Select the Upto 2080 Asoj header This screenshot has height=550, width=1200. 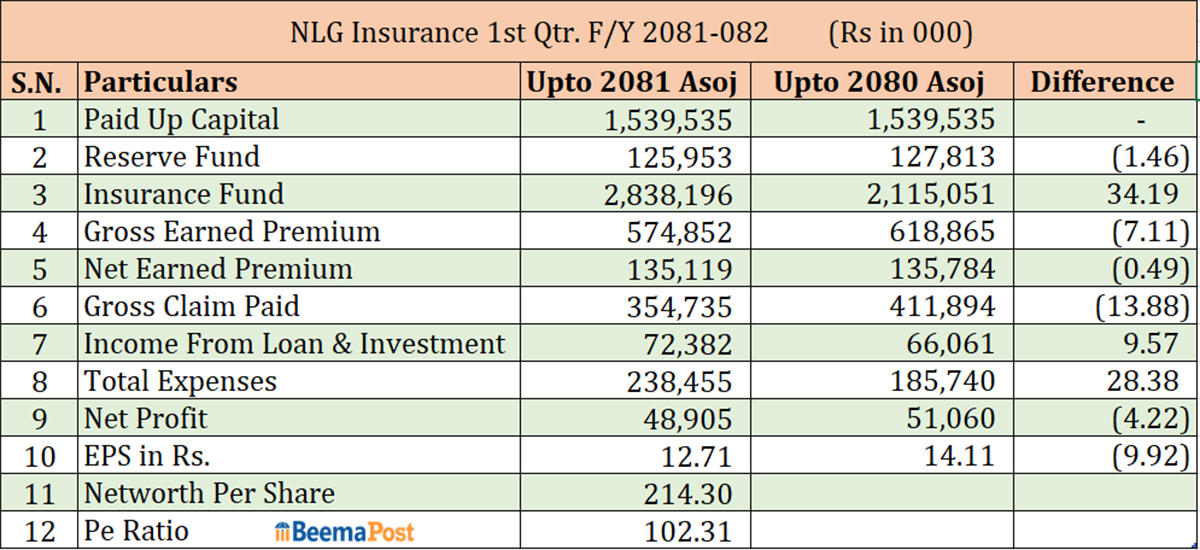click(x=879, y=82)
